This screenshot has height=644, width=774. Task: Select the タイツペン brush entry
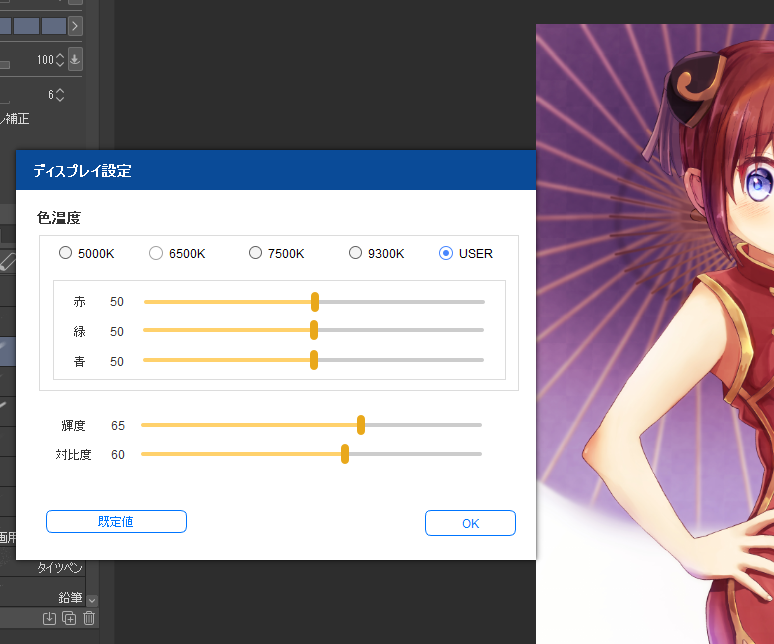tap(60, 568)
